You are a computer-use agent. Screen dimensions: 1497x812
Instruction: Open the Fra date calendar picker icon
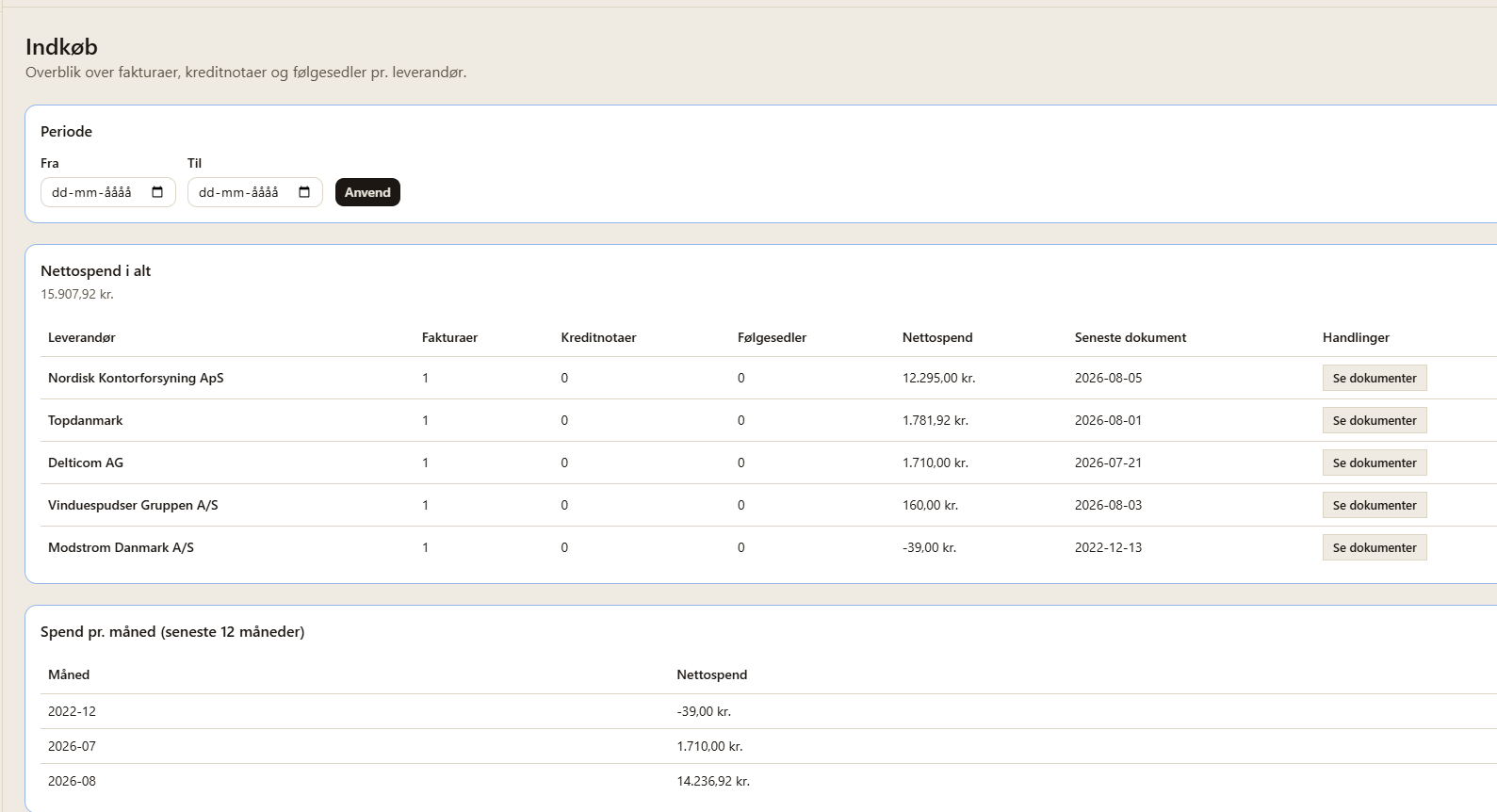pyautogui.click(x=157, y=192)
